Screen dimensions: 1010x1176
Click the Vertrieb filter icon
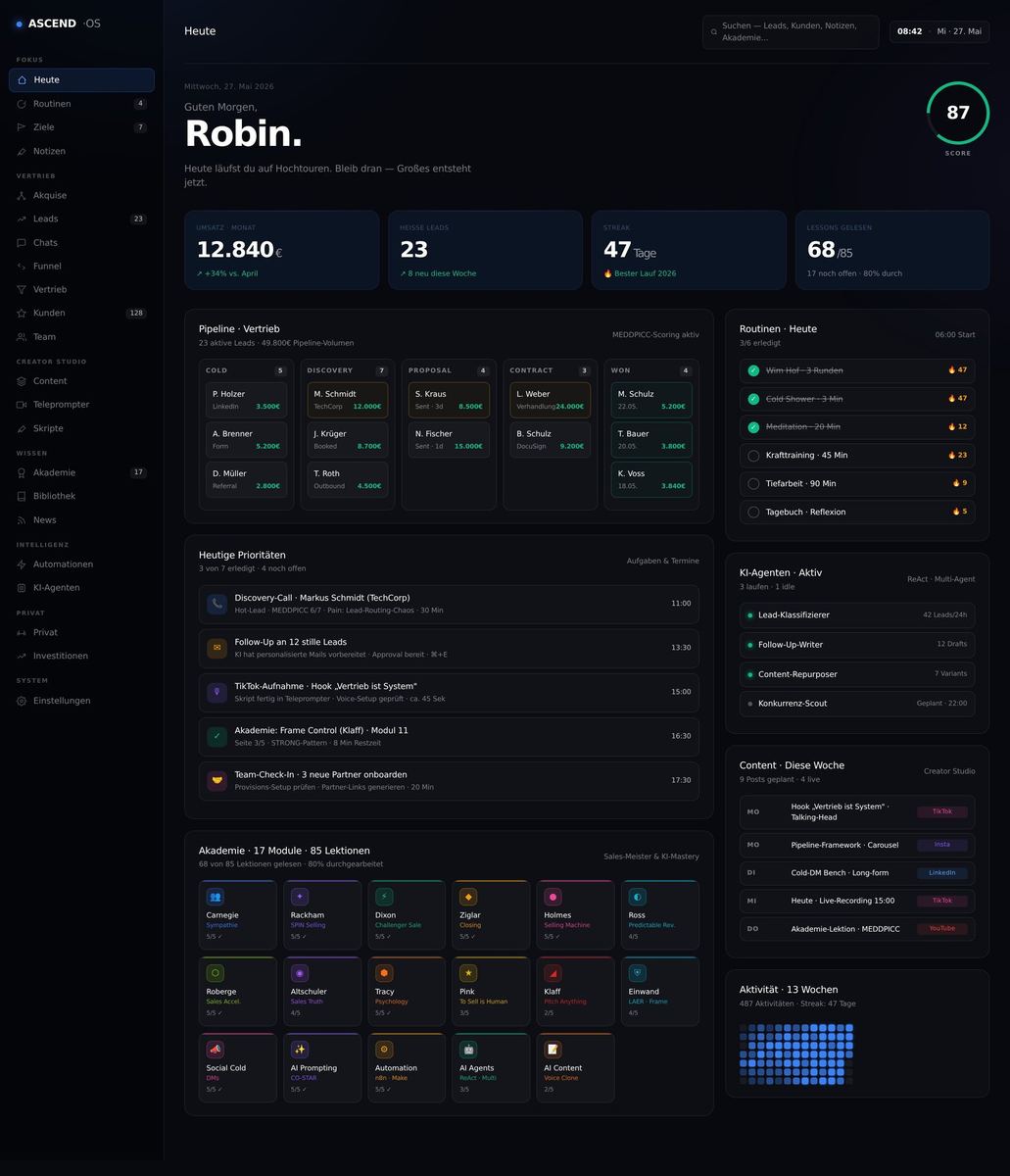click(x=22, y=289)
